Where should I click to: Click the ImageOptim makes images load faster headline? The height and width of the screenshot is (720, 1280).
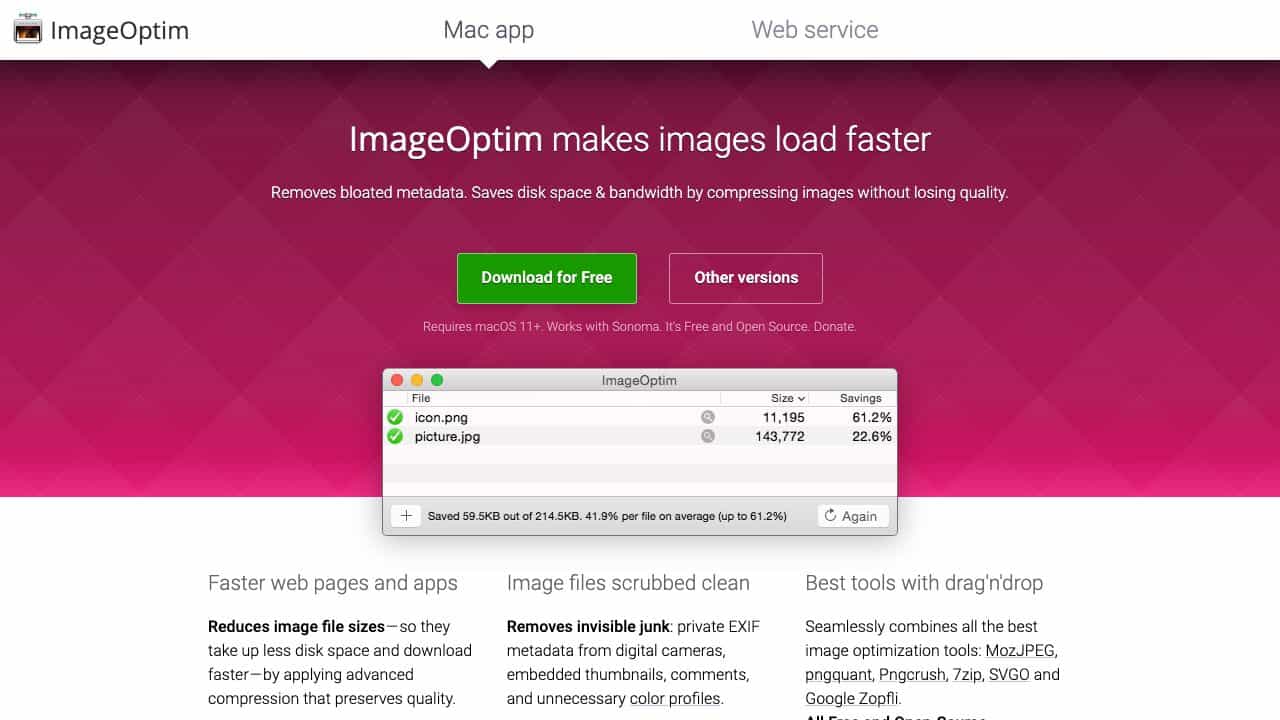pyautogui.click(x=640, y=139)
